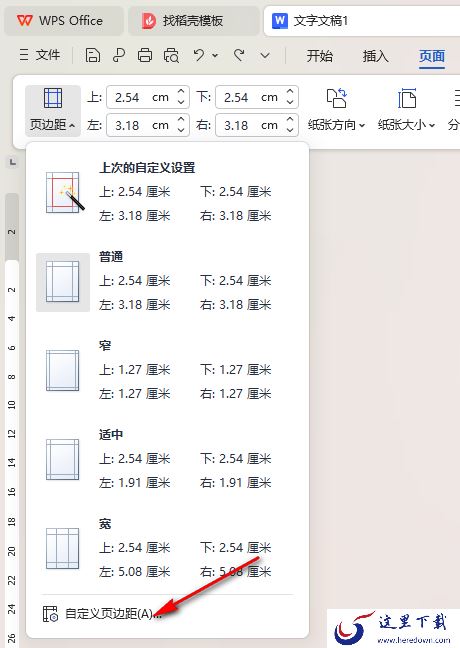Open the 文件 file menu
This screenshot has width=460, height=648.
[x=40, y=55]
